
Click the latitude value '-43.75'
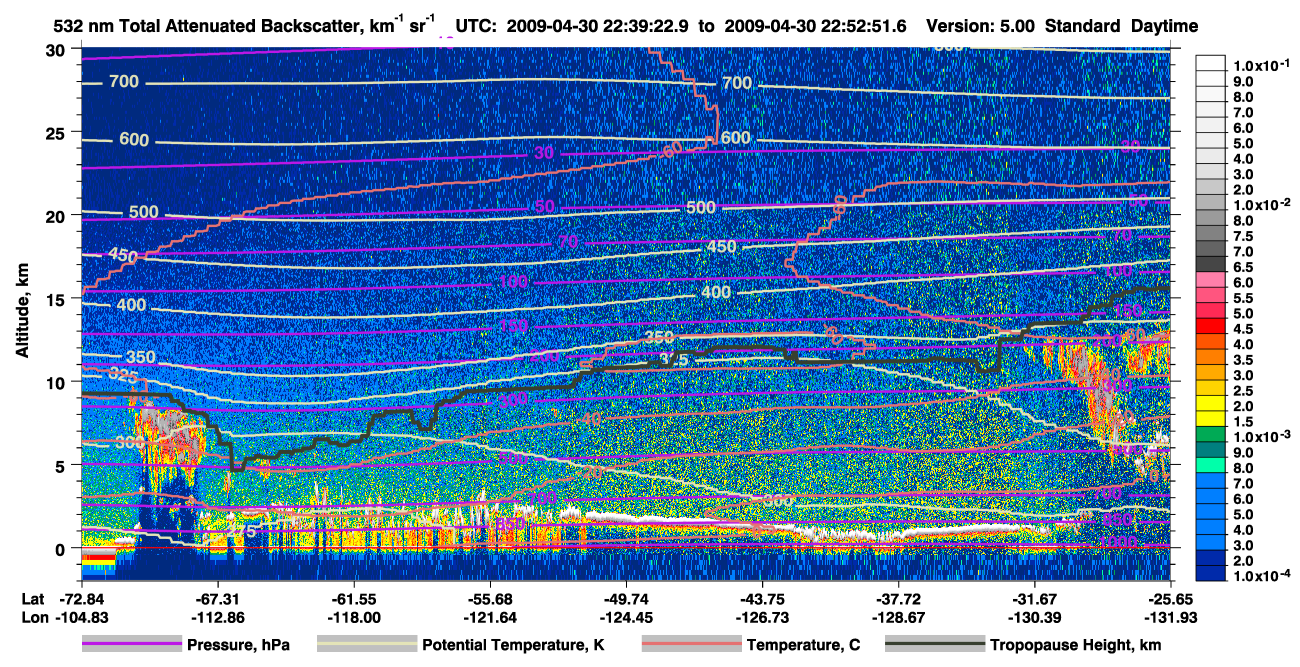(761, 599)
